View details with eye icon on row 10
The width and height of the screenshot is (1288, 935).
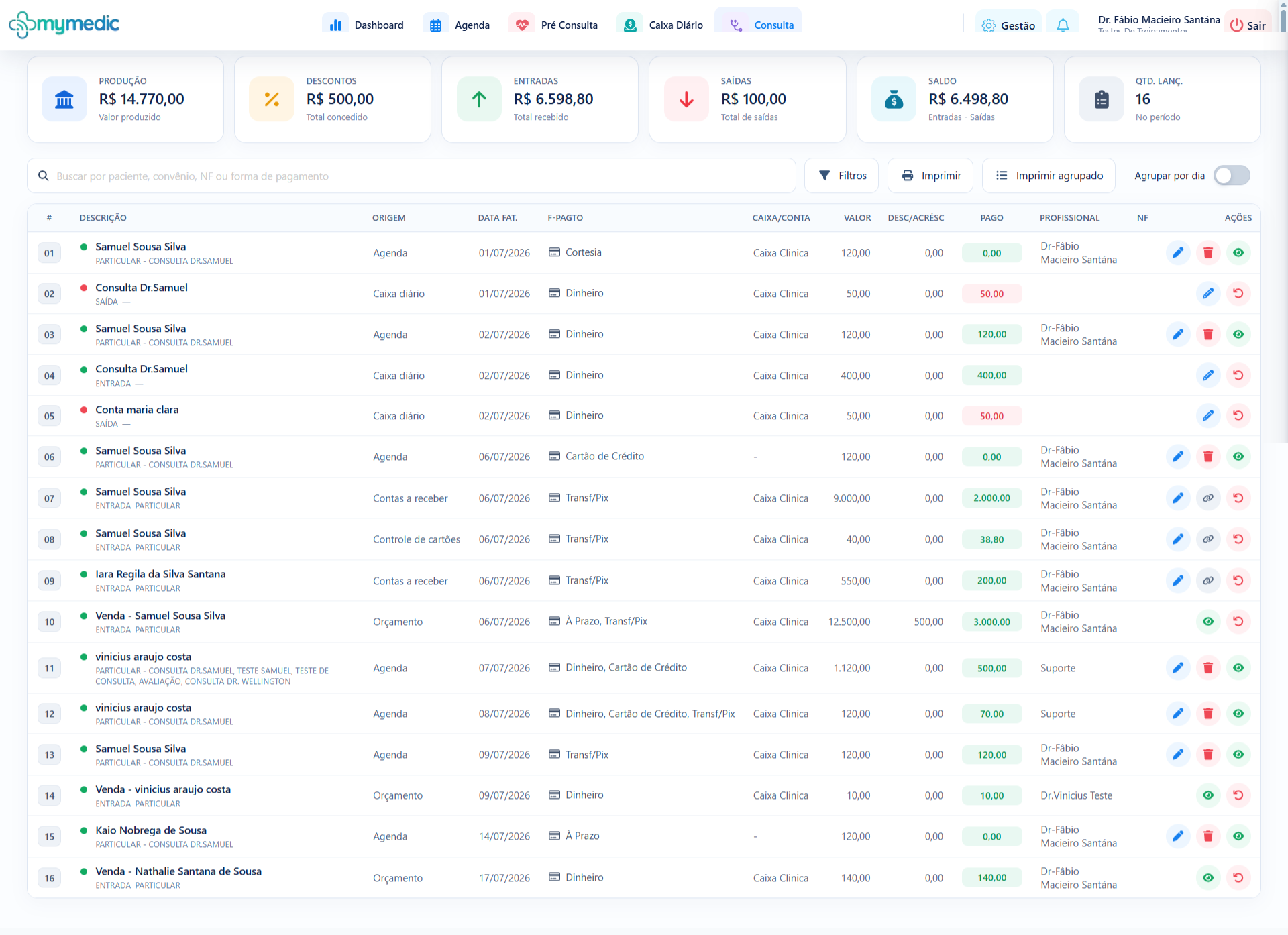tap(1208, 622)
